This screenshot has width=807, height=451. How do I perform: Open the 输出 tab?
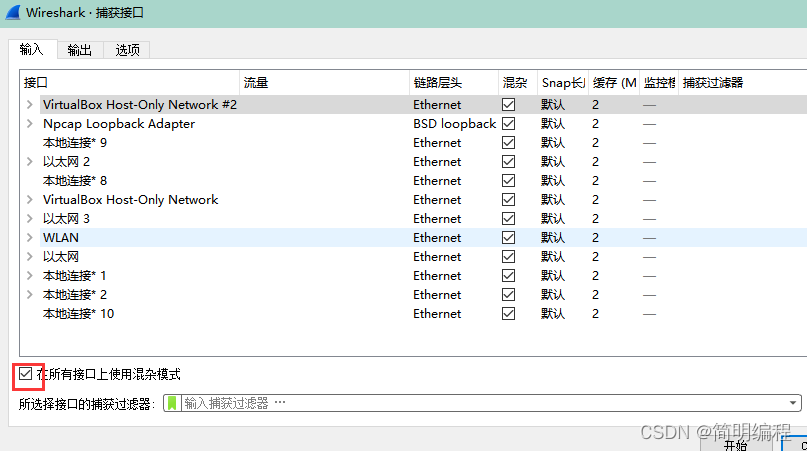pos(80,50)
